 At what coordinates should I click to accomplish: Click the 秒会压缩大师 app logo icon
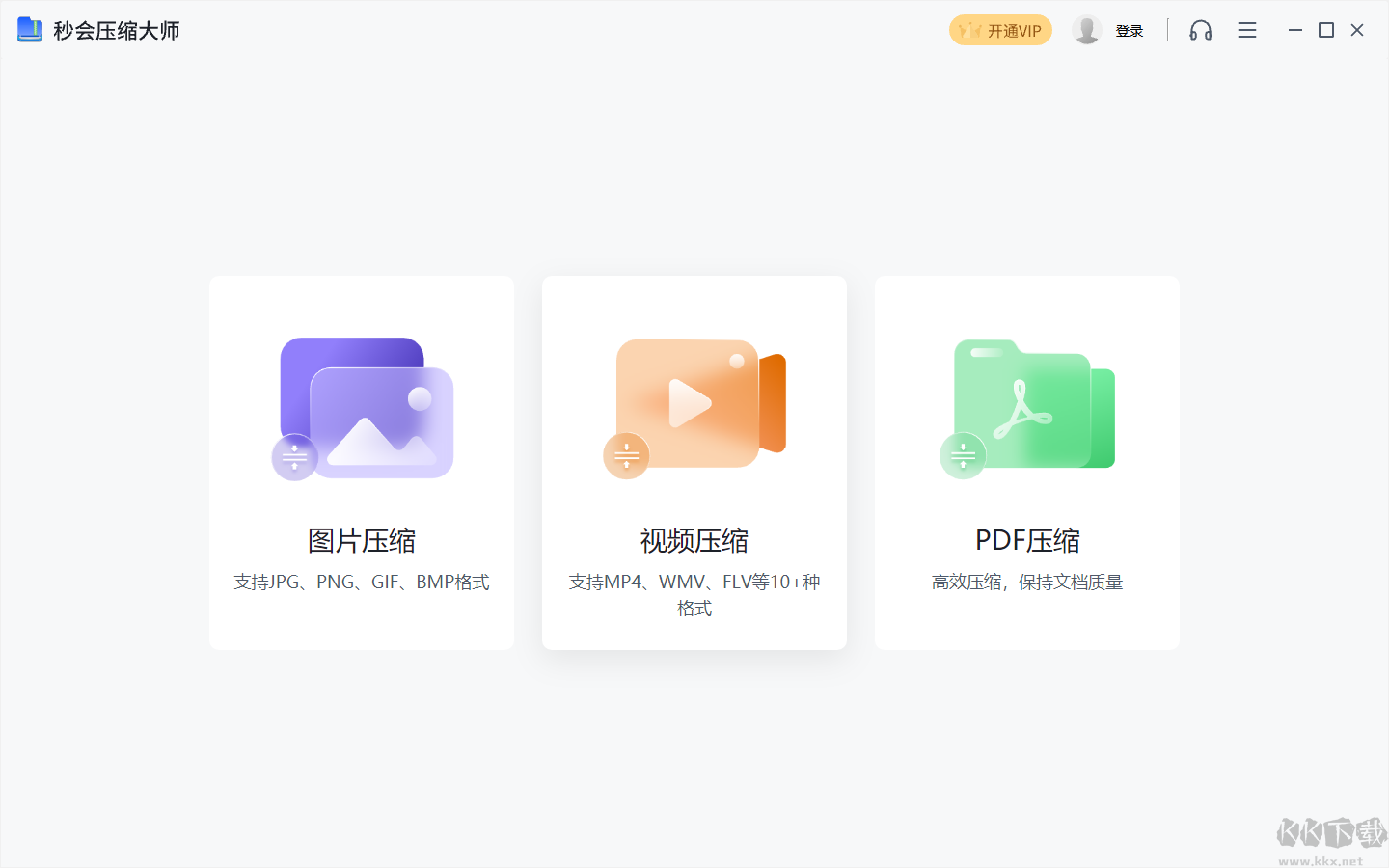(28, 30)
